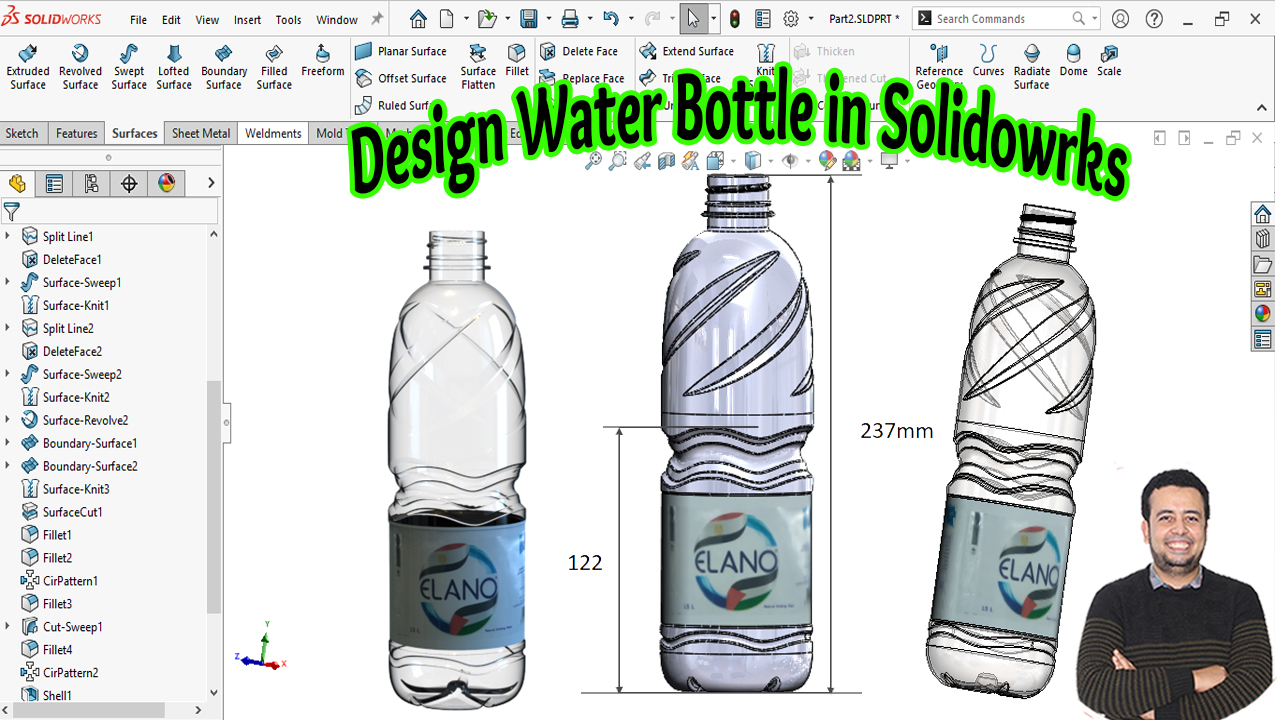Switch to the DimXpertManager tab
Screen dimensions: 1280x720
click(129, 183)
